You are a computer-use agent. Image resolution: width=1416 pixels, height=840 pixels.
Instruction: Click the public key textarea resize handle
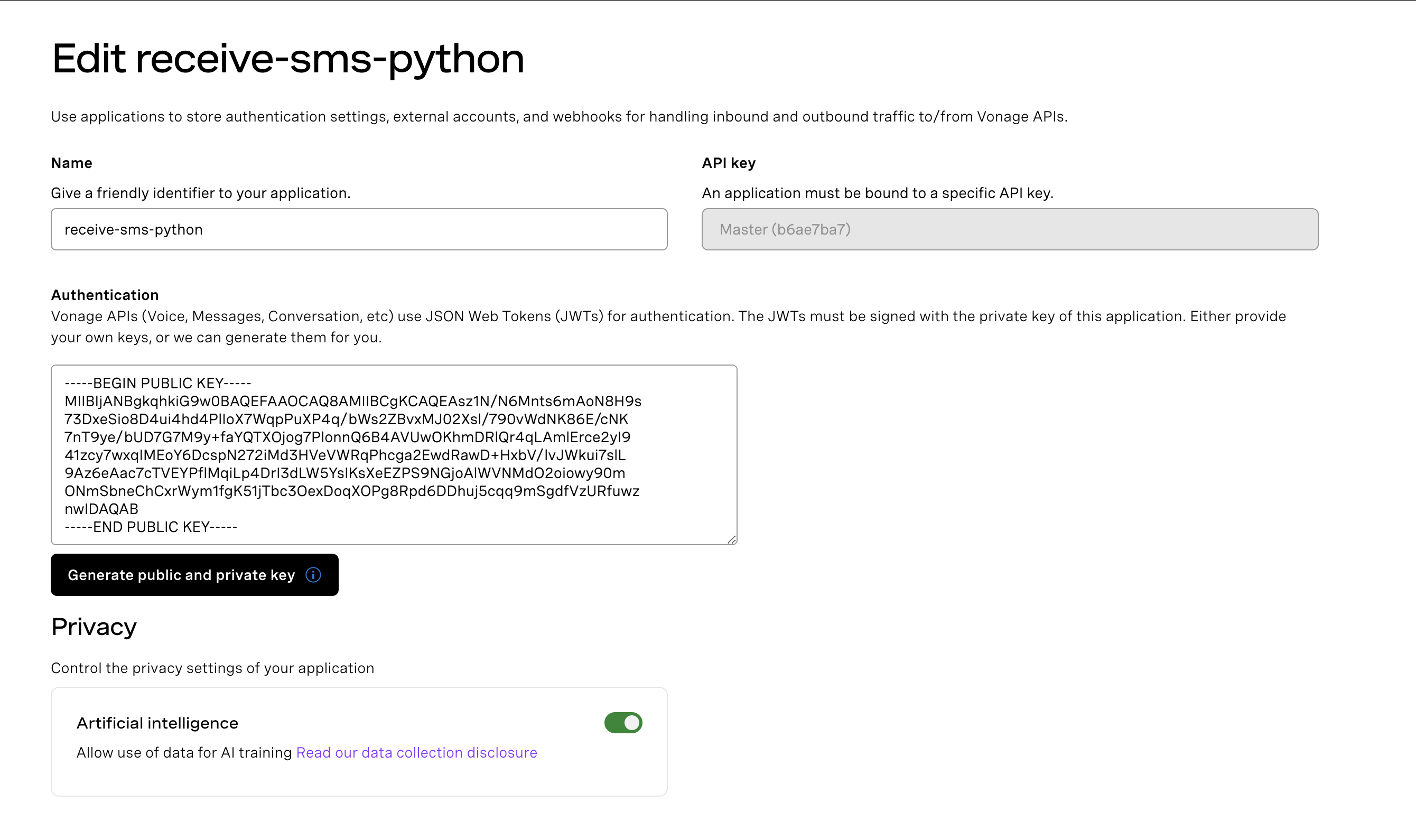731,539
